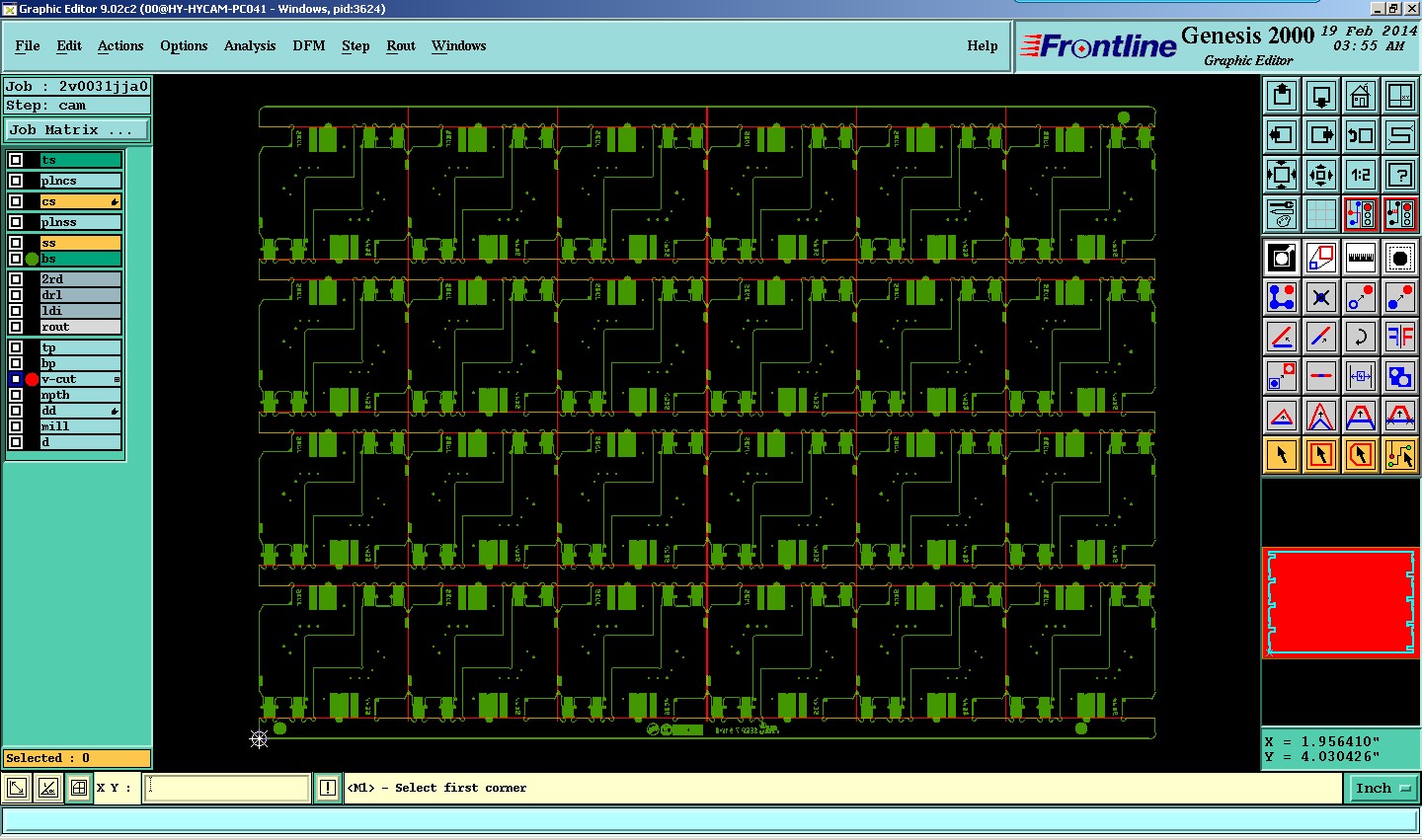Screen dimensions: 1422x840
Task: Click the pan left view icon
Action: [1282, 135]
